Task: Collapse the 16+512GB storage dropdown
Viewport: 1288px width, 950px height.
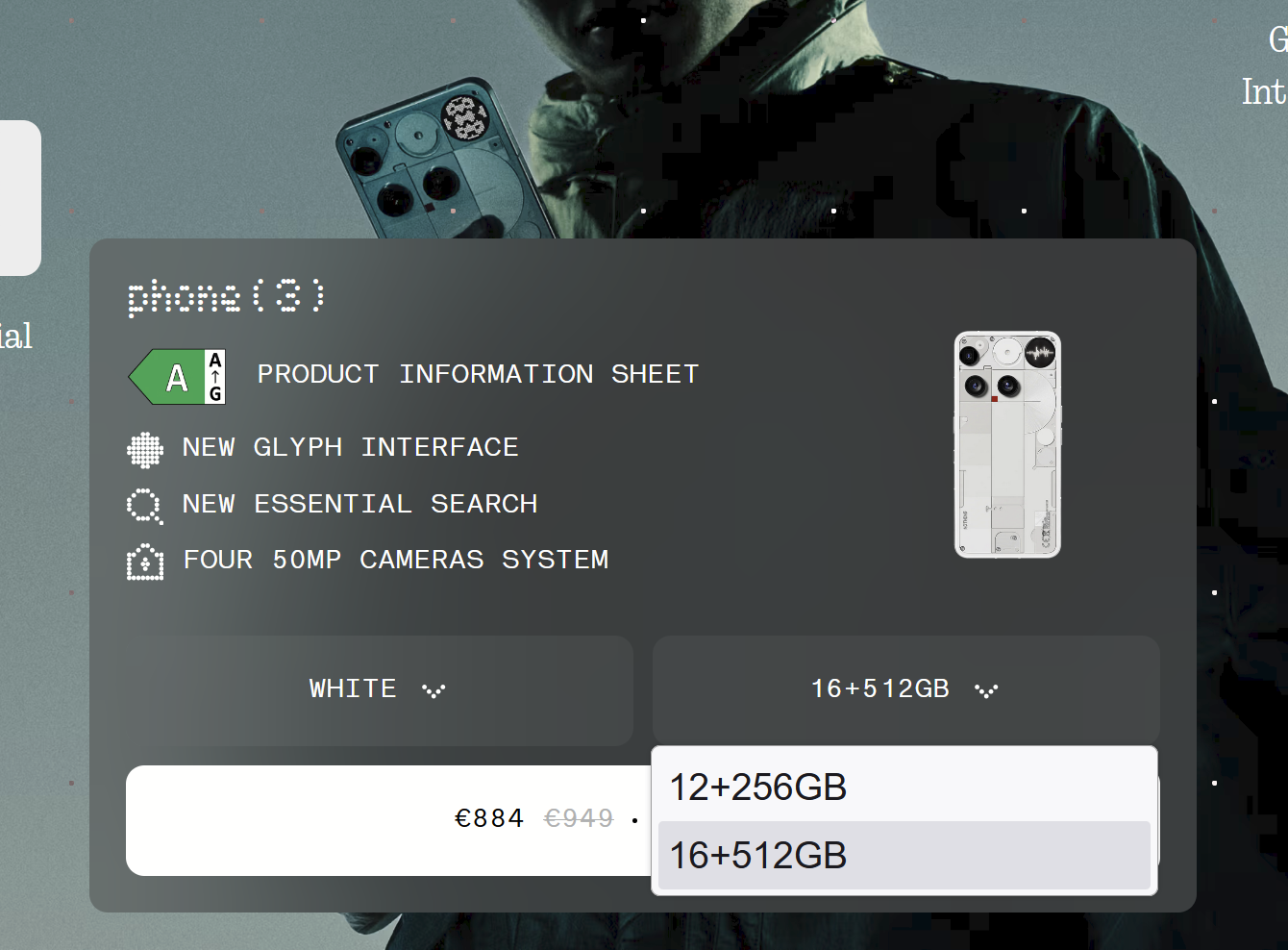Action: coord(905,690)
